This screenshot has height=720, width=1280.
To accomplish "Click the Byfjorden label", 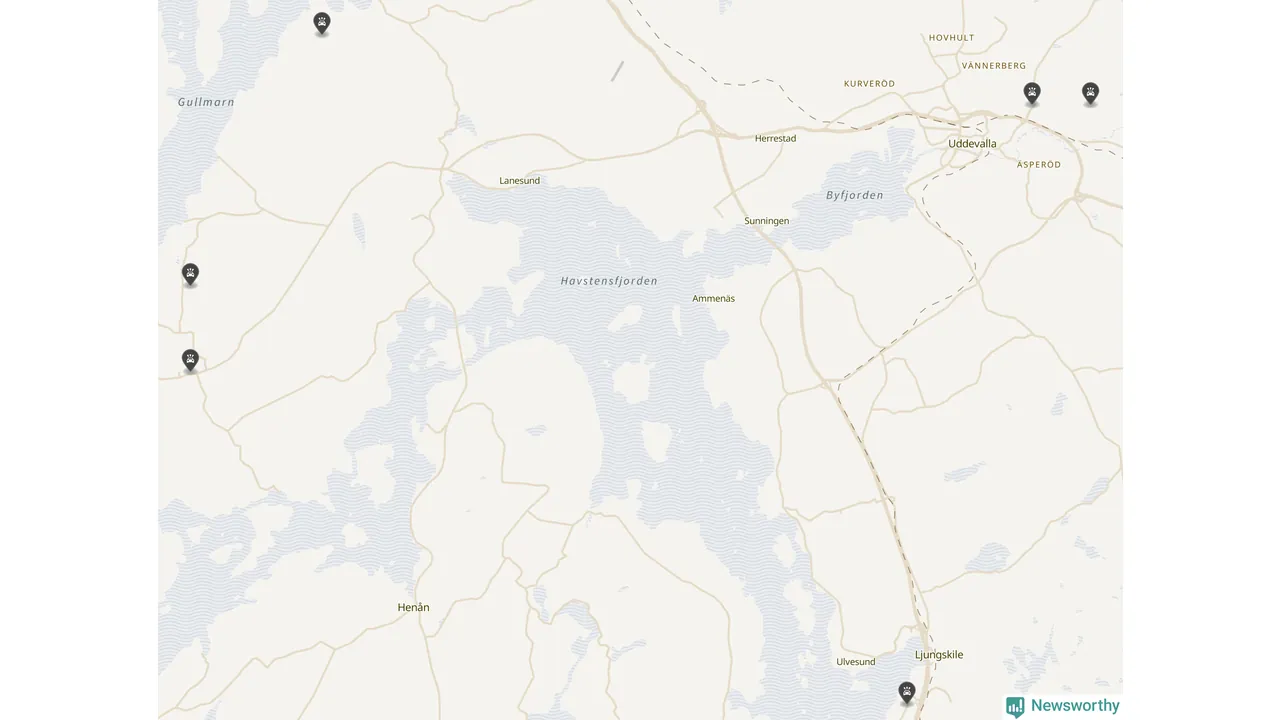I will (x=855, y=195).
